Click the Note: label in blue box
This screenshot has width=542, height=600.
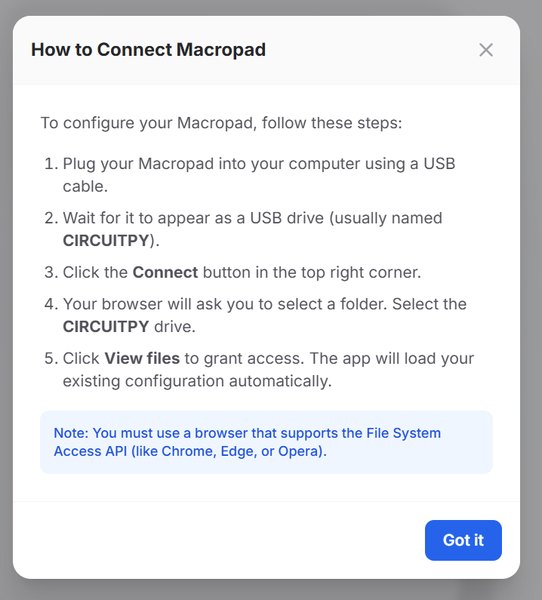click(71, 433)
